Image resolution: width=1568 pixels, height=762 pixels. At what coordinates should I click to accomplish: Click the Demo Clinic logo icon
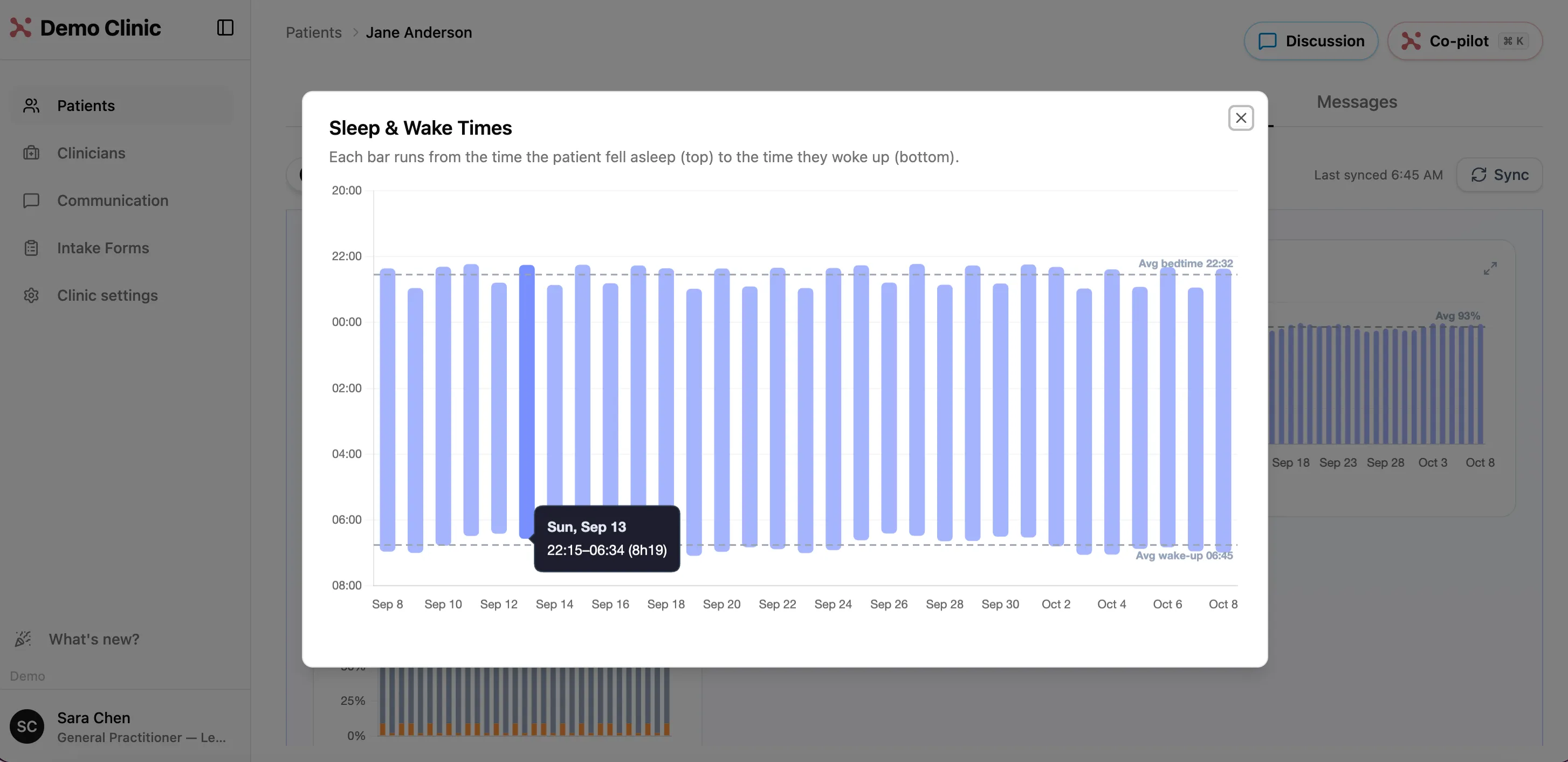(x=20, y=27)
